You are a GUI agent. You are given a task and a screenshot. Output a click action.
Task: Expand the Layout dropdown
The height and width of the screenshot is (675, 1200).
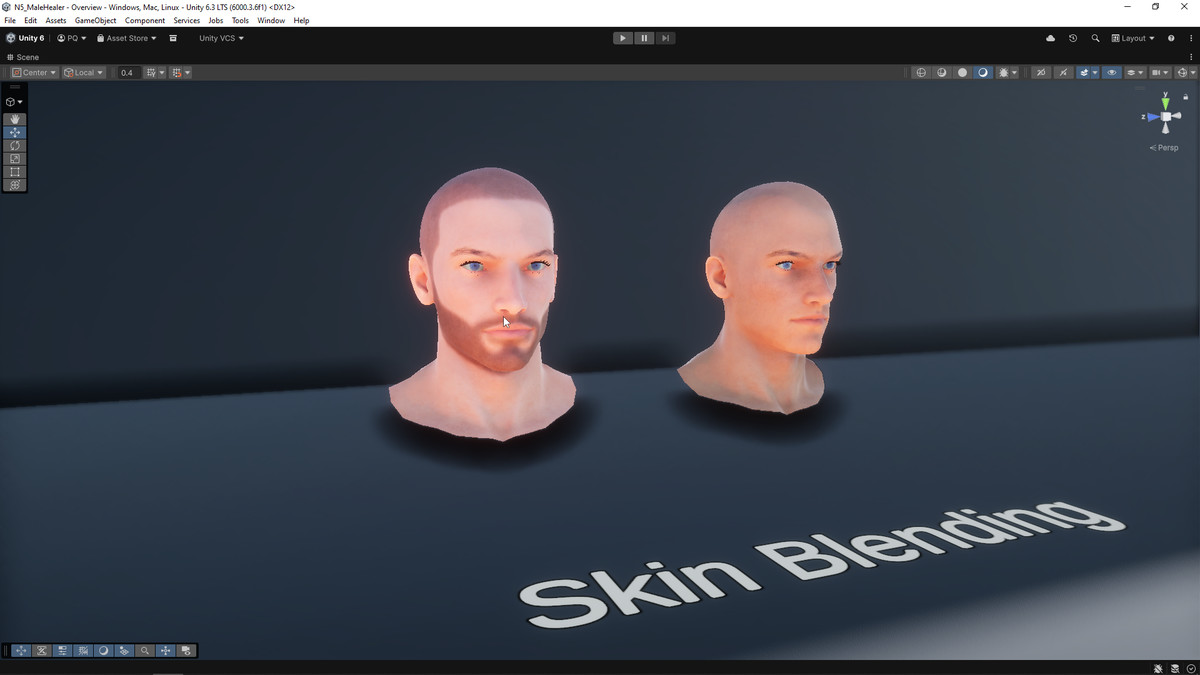coord(1133,38)
